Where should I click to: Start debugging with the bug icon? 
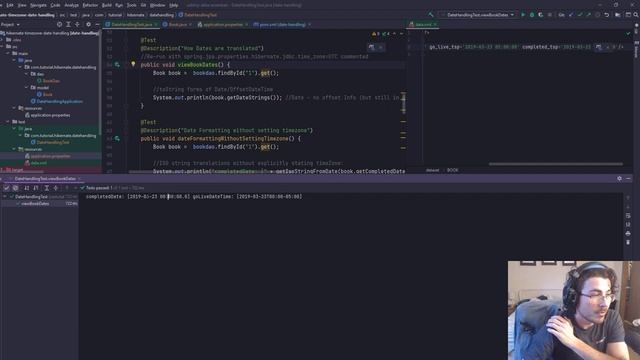click(532, 15)
